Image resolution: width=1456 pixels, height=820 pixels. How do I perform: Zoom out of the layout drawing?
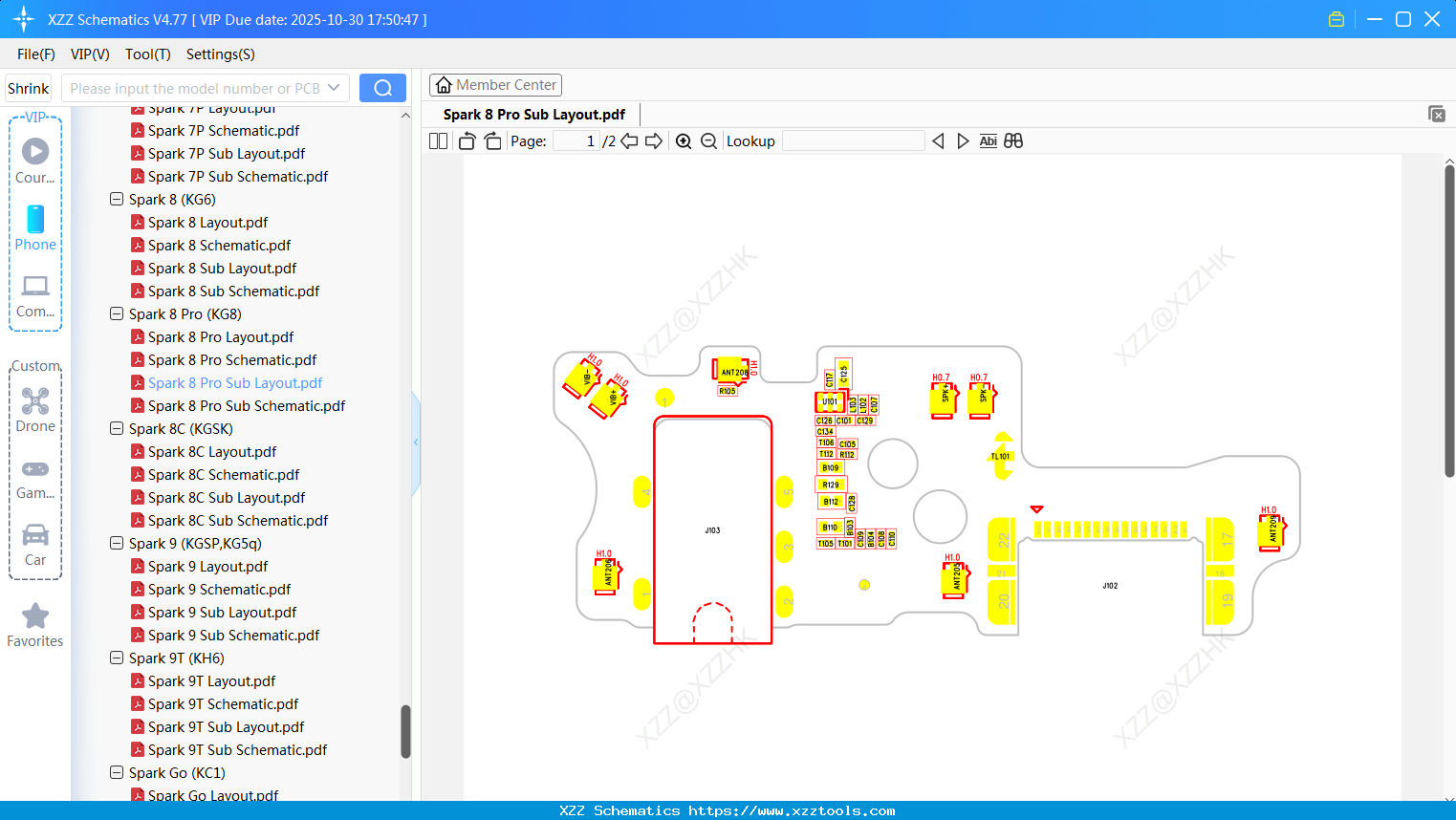[x=708, y=140]
